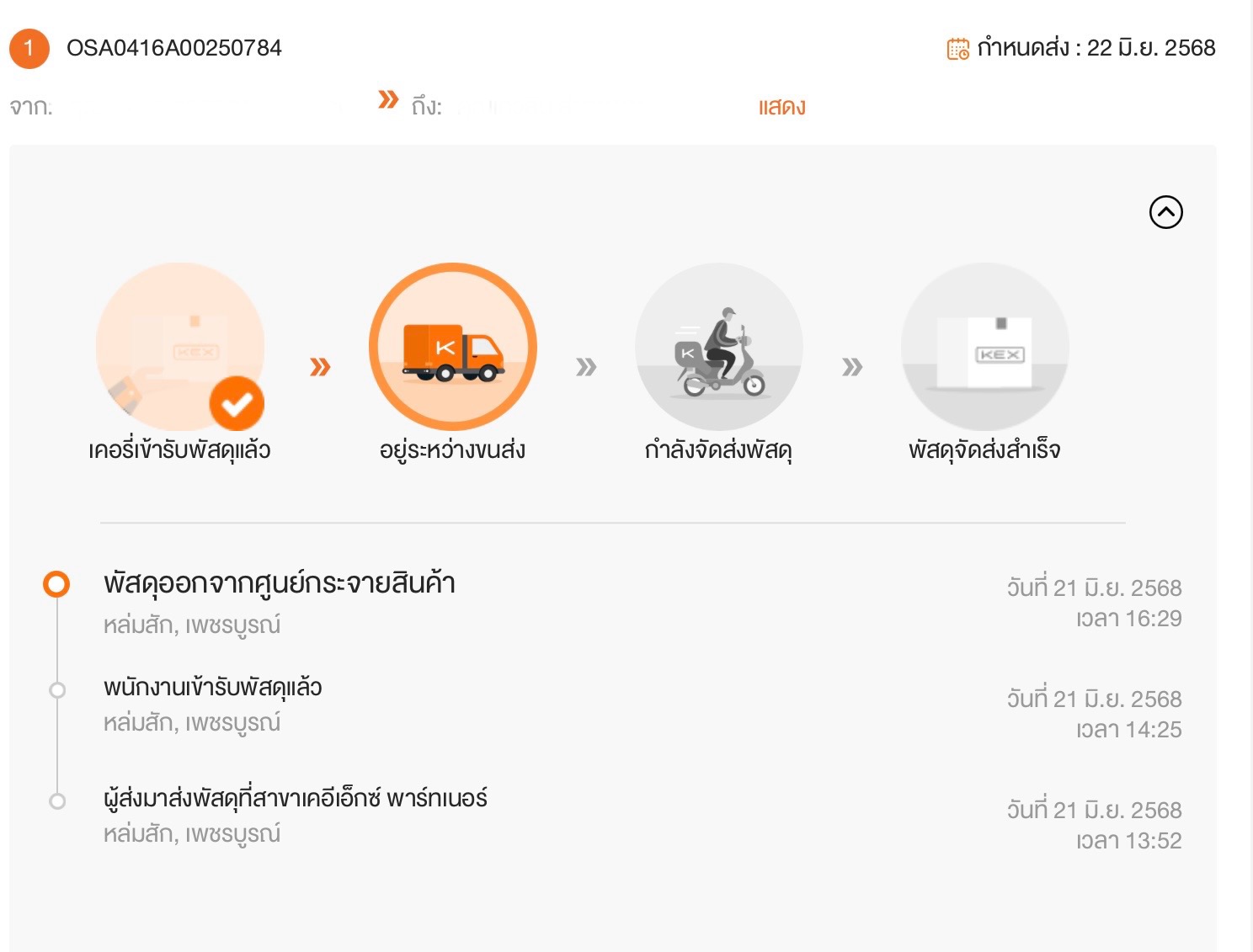This screenshot has width=1253, height=952.
Task: Click the grey arrow before delivered step
Action: (x=852, y=367)
